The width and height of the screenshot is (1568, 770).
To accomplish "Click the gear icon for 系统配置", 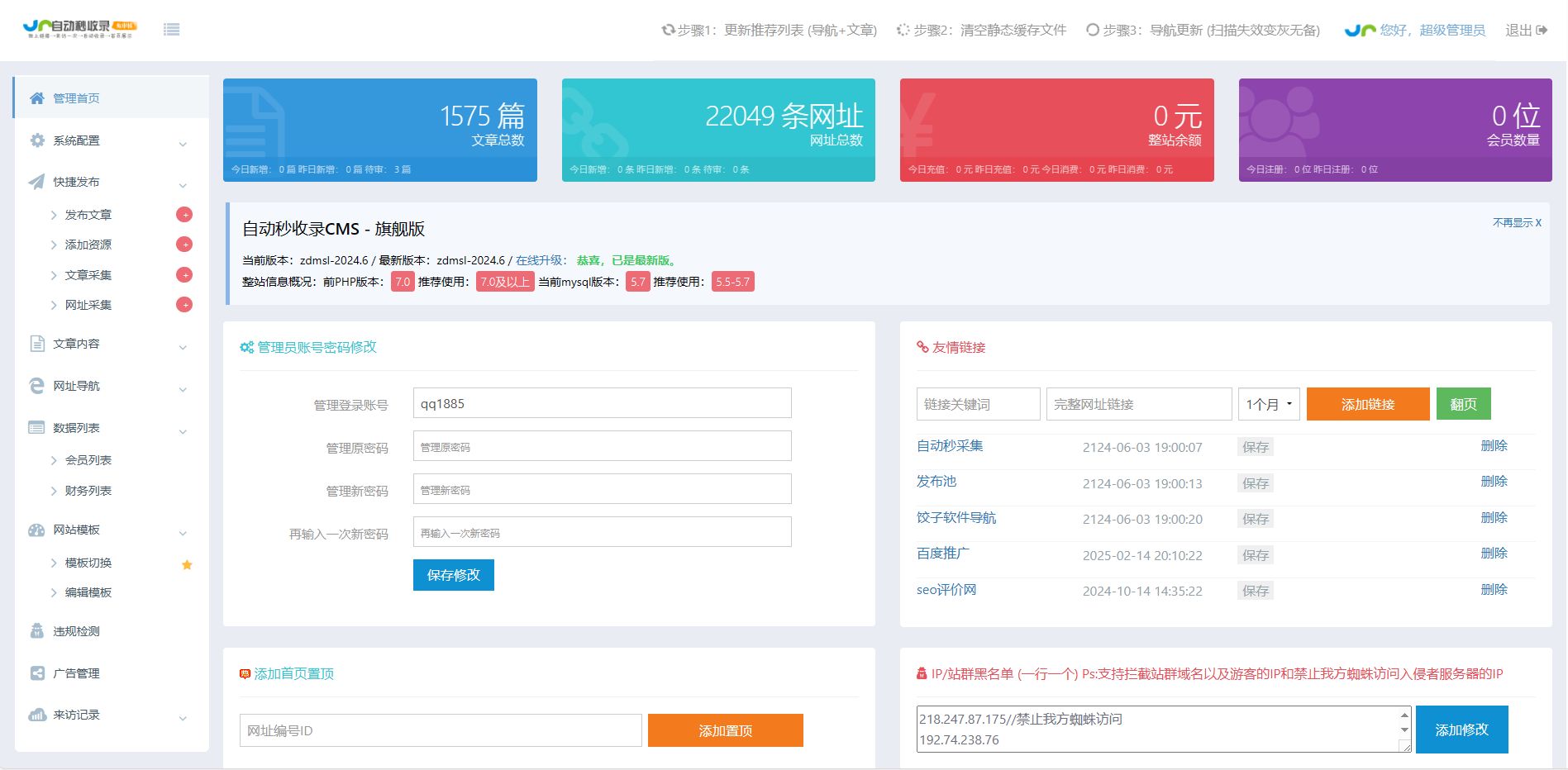I will click(37, 140).
